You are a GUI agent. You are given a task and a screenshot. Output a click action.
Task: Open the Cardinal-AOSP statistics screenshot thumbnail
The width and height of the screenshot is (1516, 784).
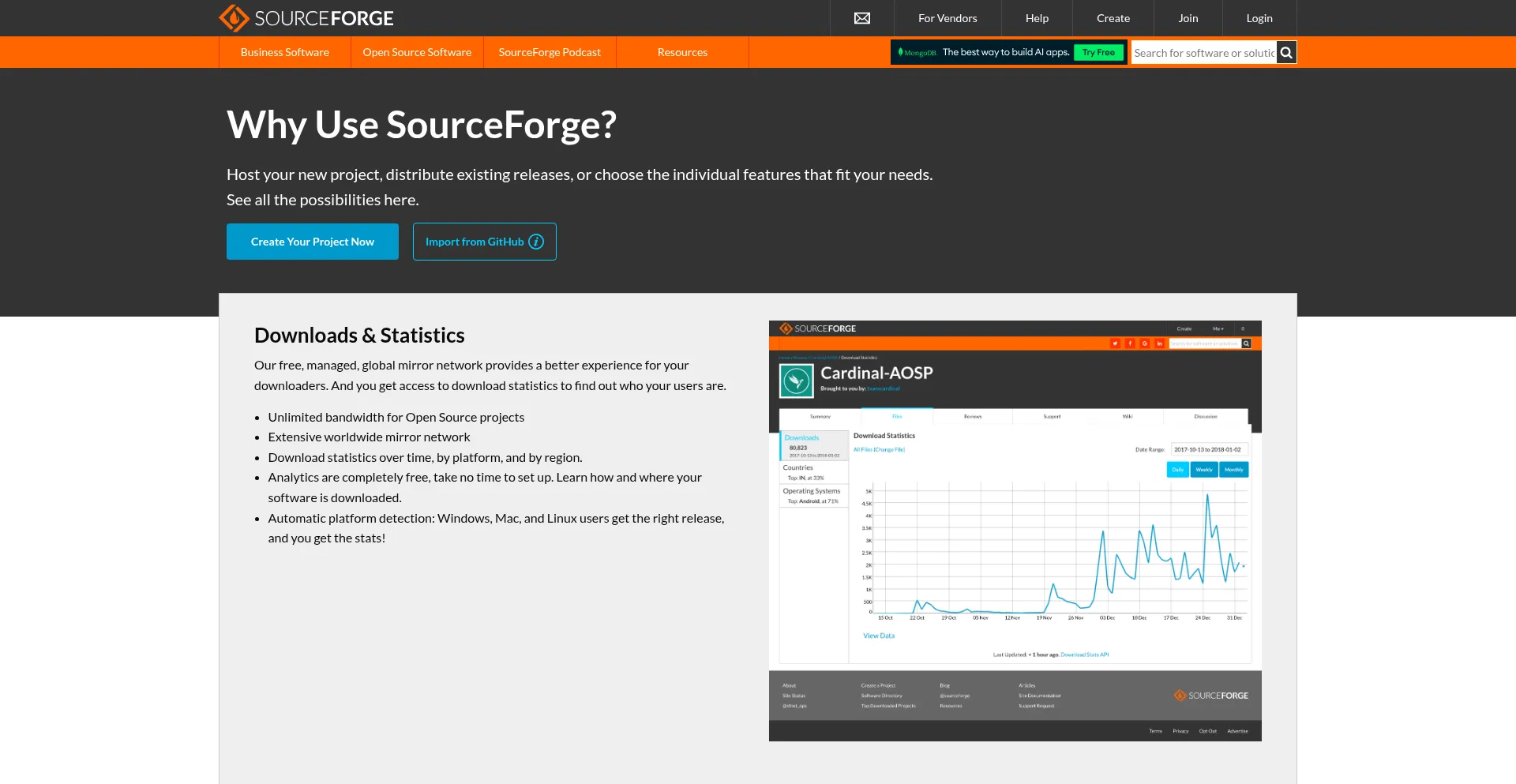point(1015,531)
